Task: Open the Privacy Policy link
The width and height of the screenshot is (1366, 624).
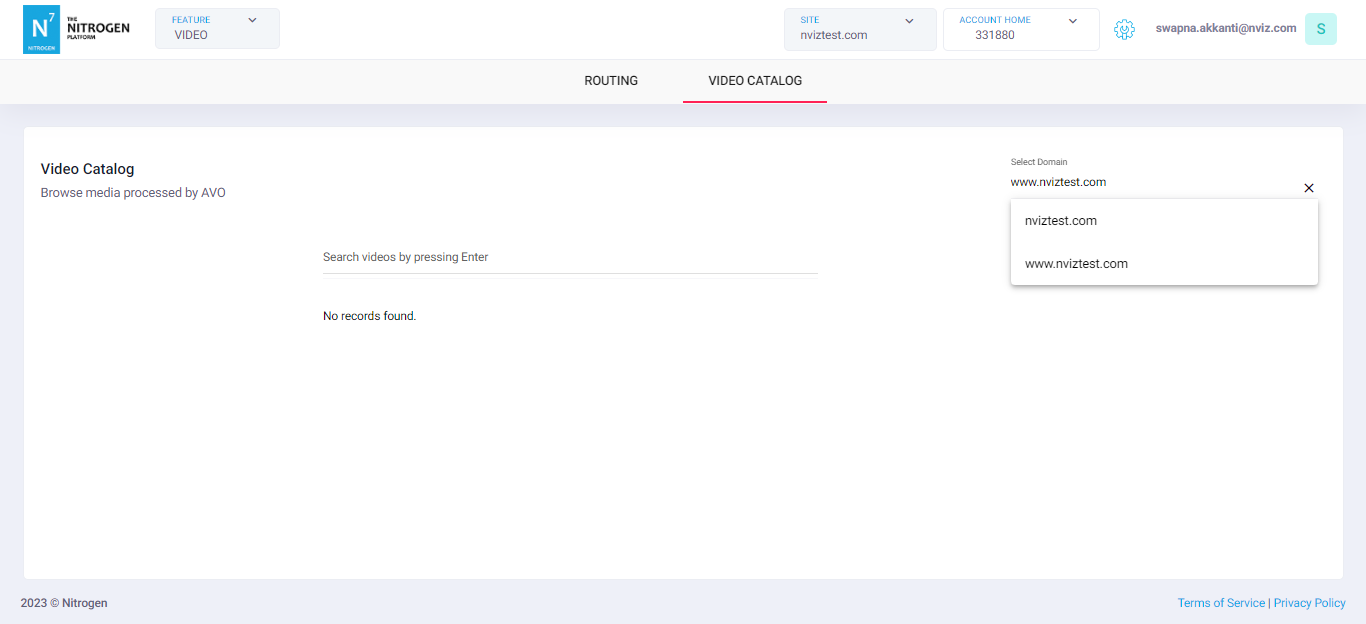Action: click(x=1309, y=602)
